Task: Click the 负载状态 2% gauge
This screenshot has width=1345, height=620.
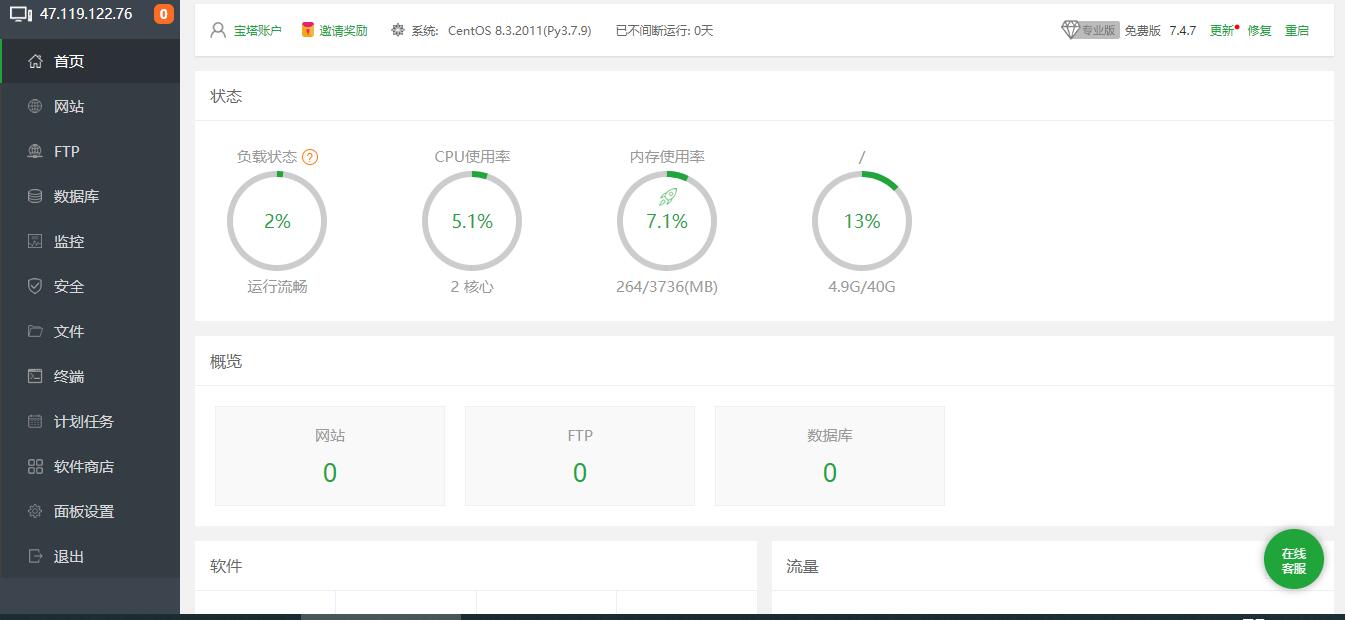Action: [x=277, y=221]
